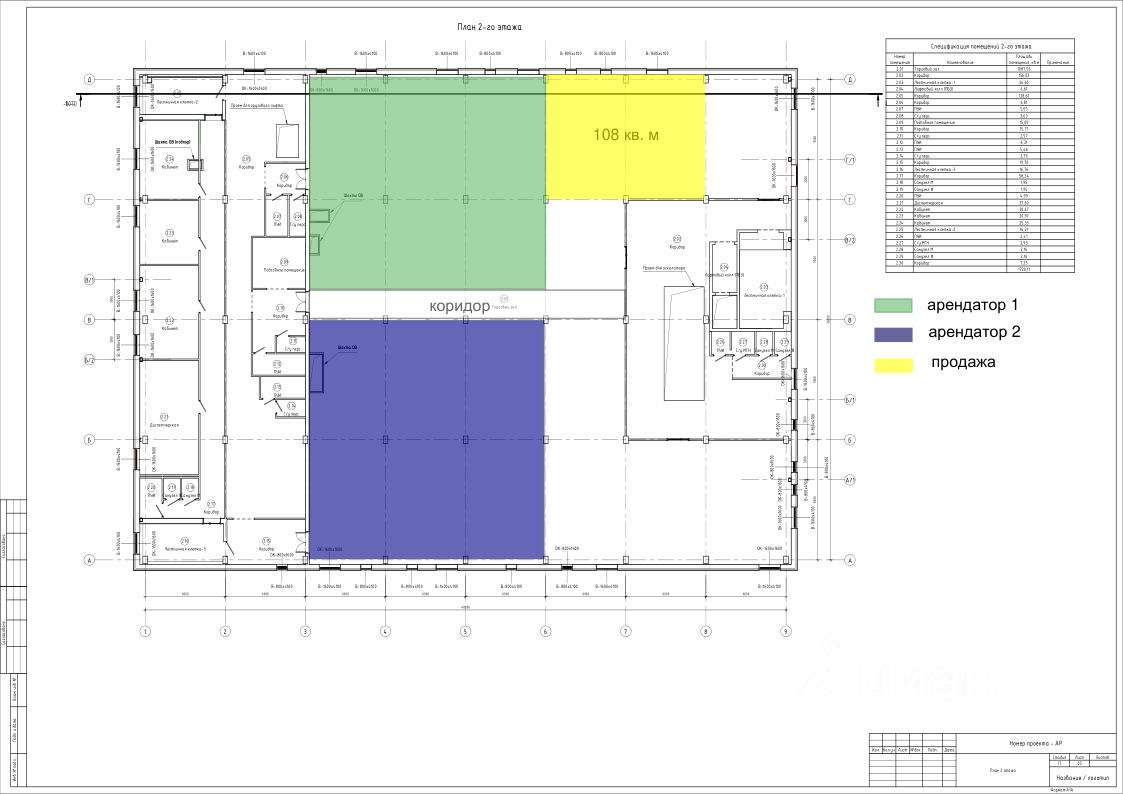The width and height of the screenshot is (1123, 794).
Task: Click grid axis marker 6 below the plan
Action: 546,631
